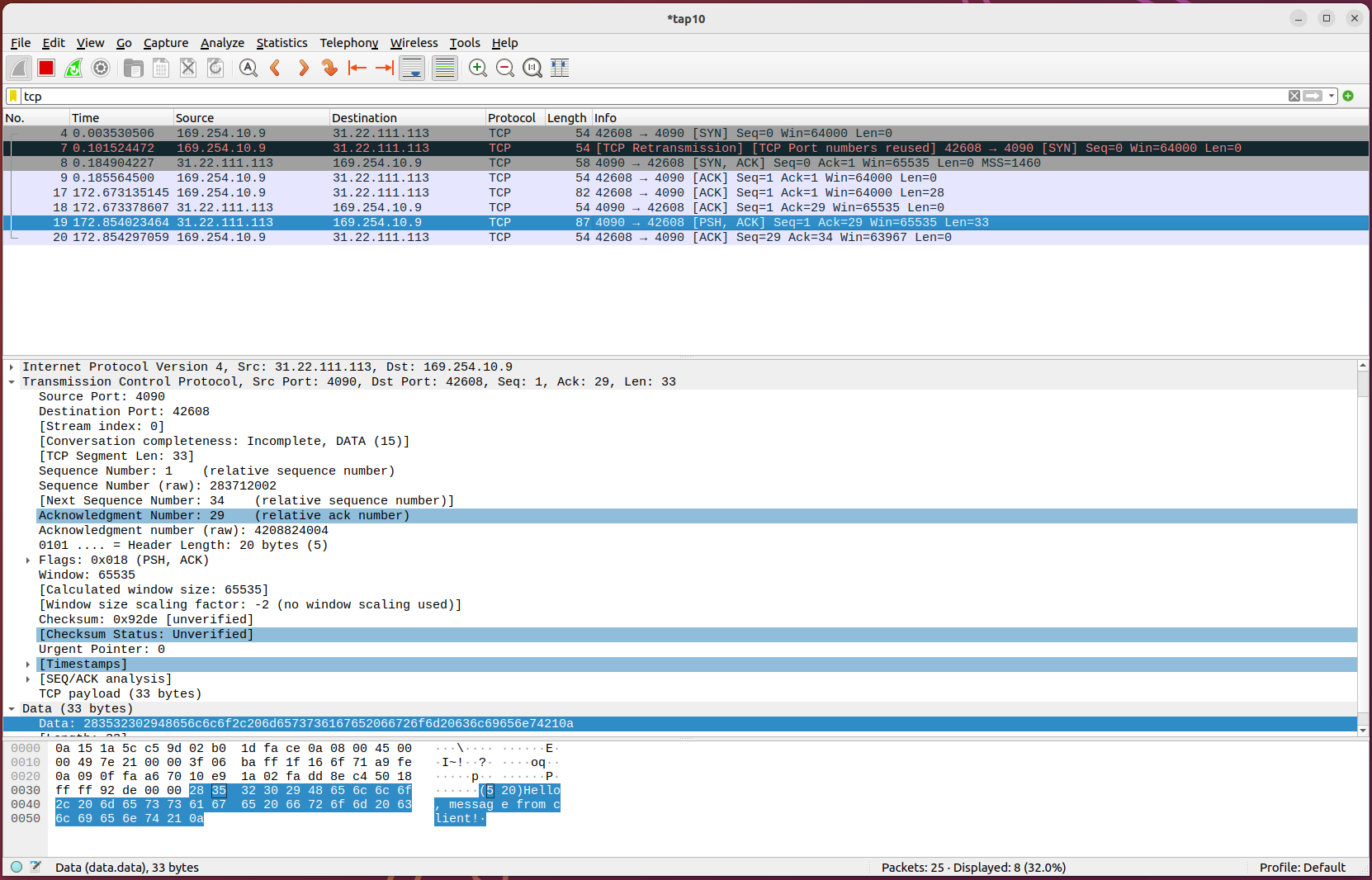Open capture file properties status bar icon
Screen dimensions: 1372x880
35,867
